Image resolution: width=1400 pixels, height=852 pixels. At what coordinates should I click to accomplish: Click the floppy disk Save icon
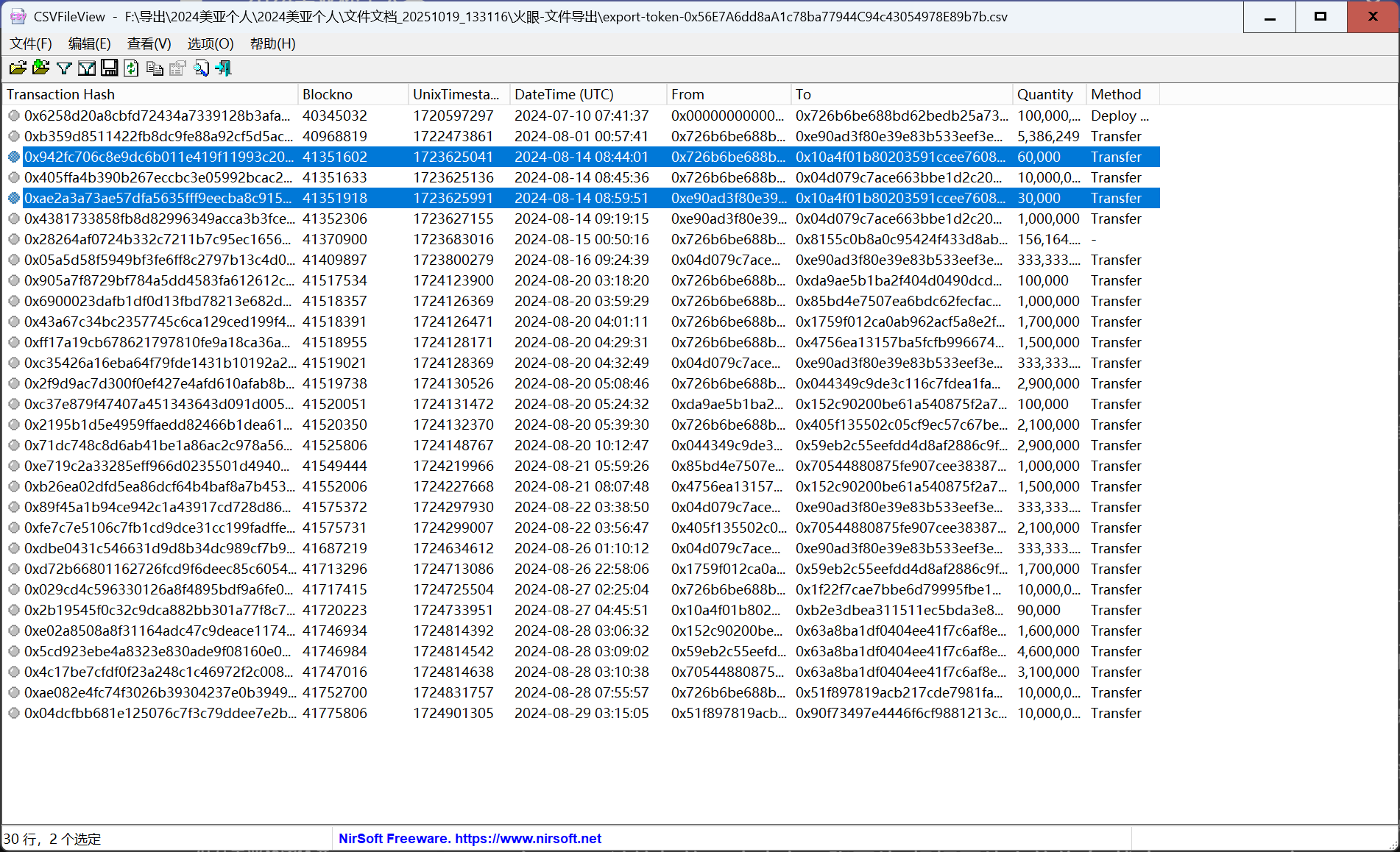(x=110, y=68)
